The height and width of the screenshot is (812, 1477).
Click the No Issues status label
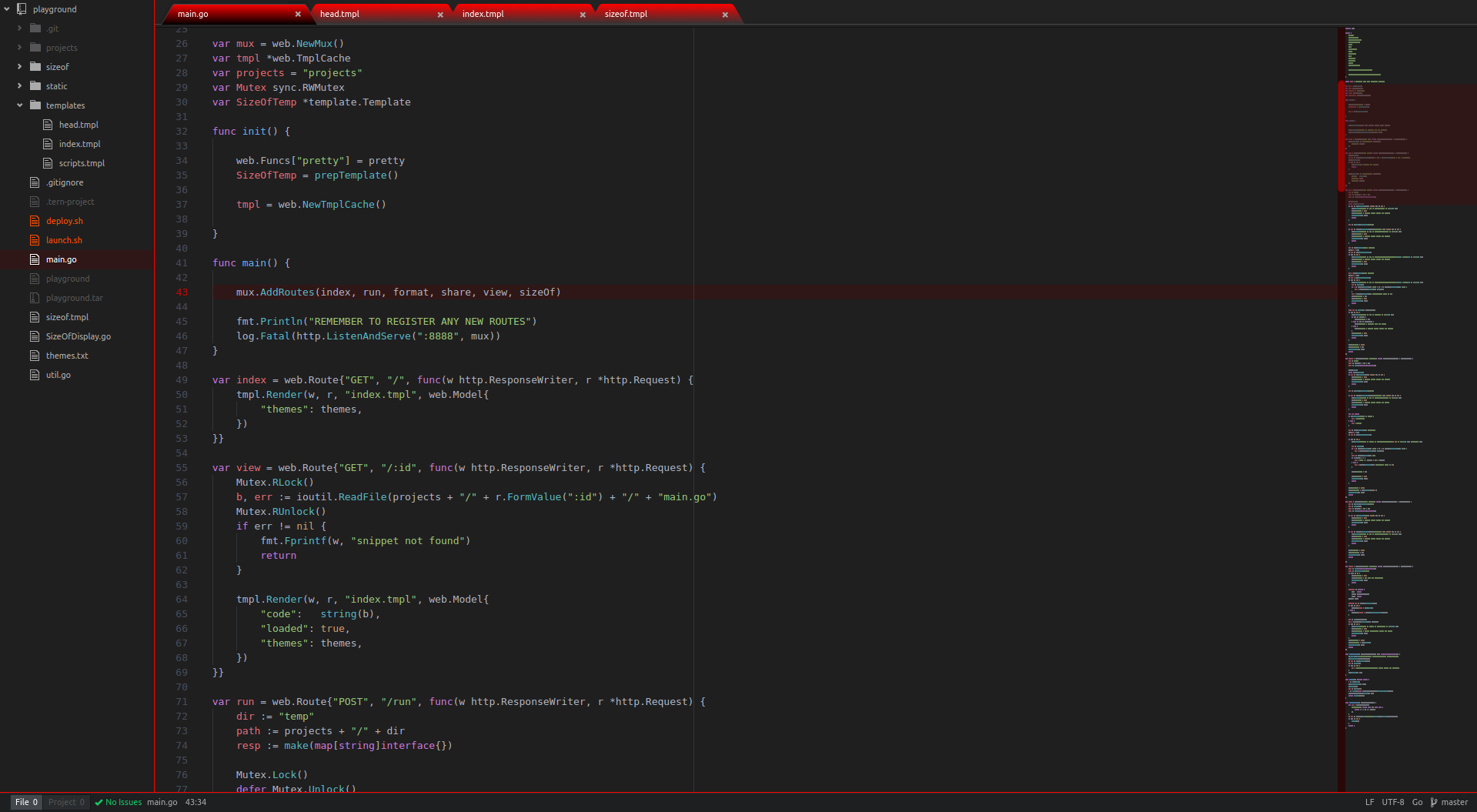coord(124,802)
